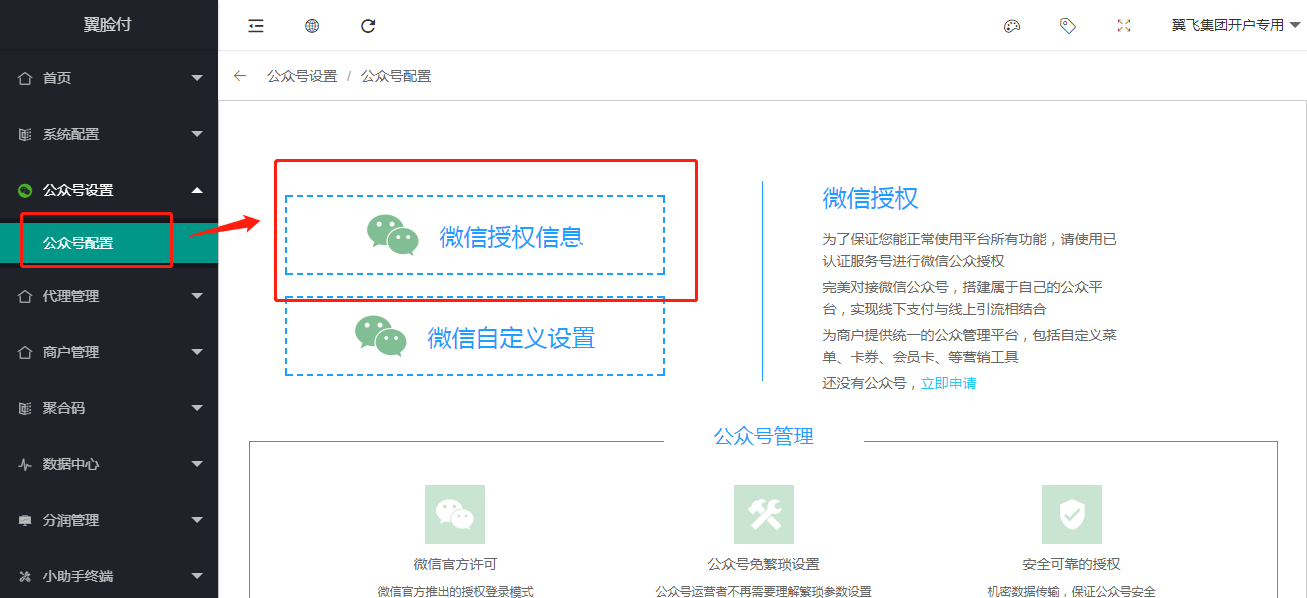This screenshot has width=1307, height=598.
Task: Click the 微信自定义设置 button
Action: pos(475,337)
